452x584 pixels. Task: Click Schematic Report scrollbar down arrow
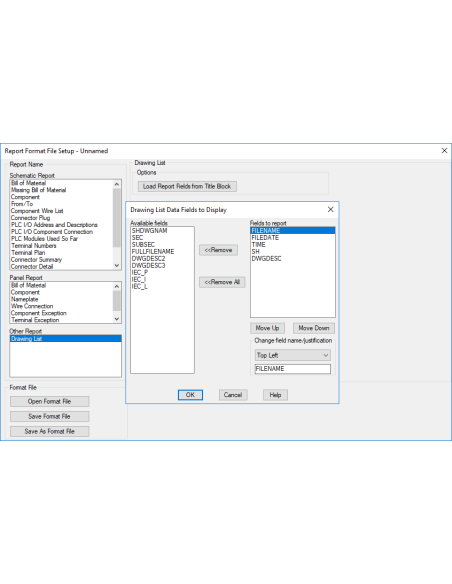[x=117, y=266]
